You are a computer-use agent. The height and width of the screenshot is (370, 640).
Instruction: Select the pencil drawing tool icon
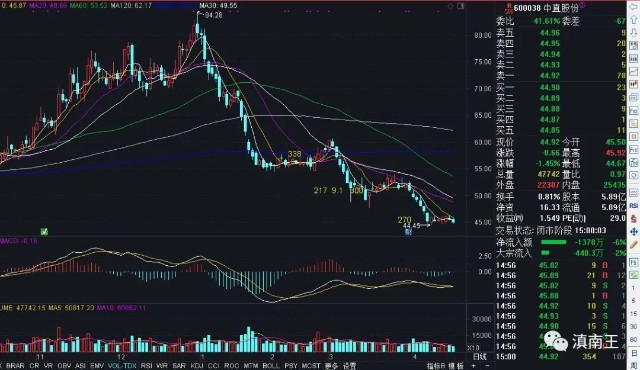pos(633,245)
